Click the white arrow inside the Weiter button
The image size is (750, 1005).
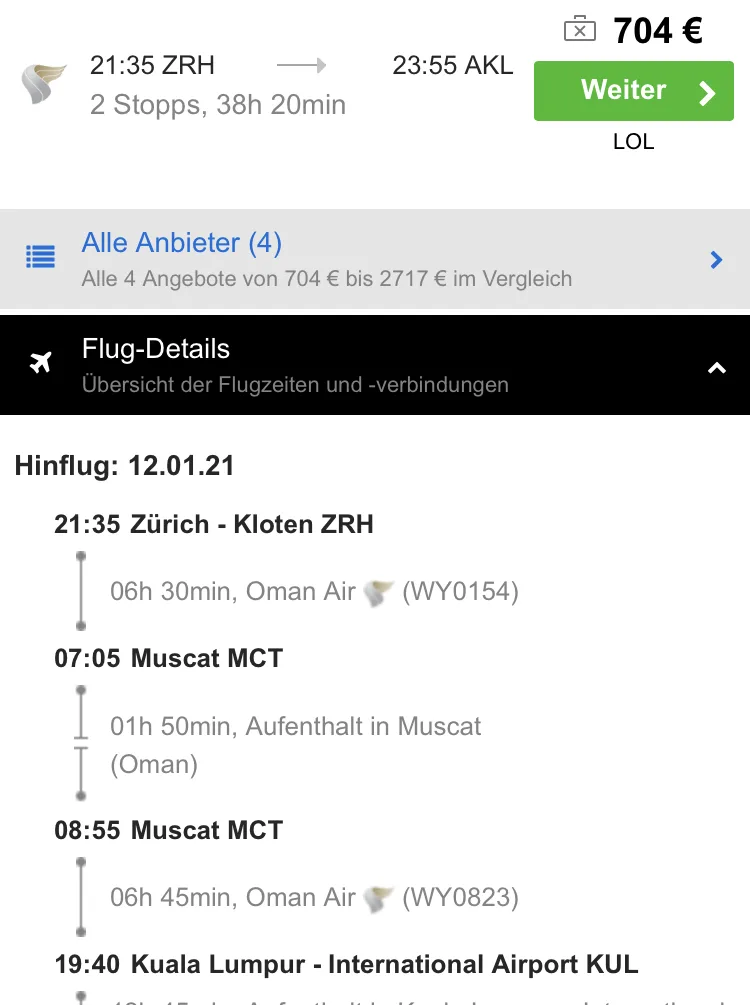[707, 93]
